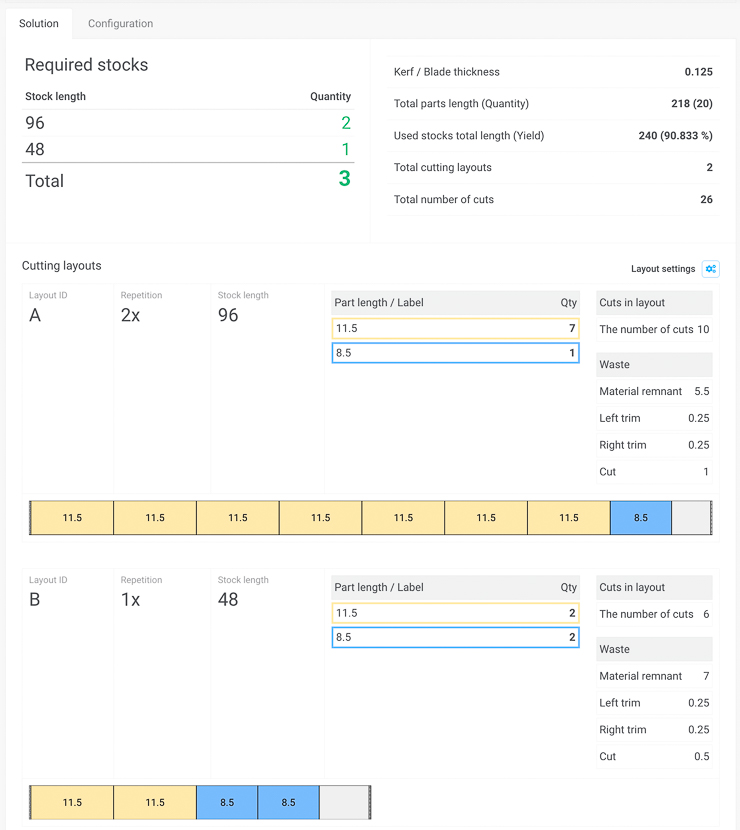Select the stock length 96 row
Viewport: 740px width, 830px height.
[x=188, y=123]
